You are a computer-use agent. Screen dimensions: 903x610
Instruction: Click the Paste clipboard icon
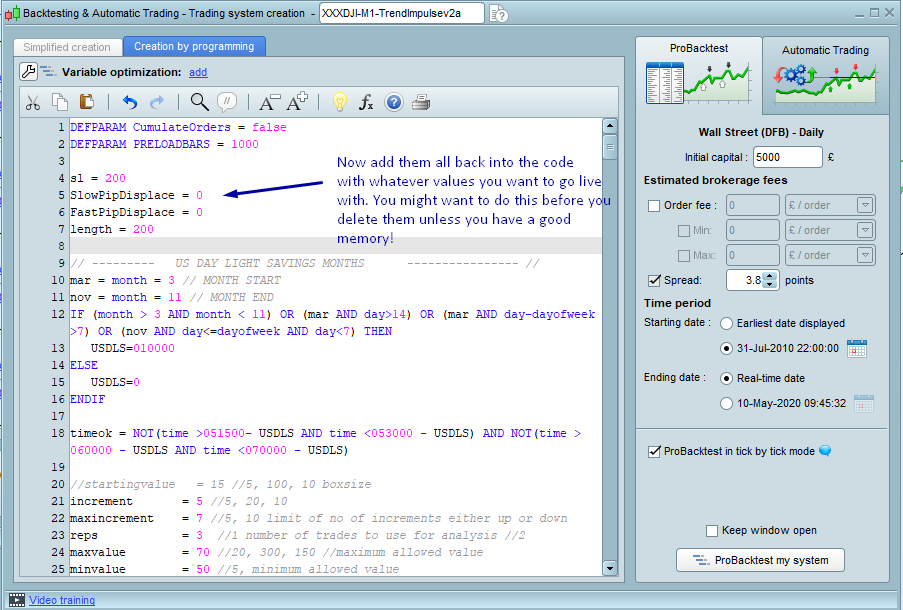pos(86,102)
